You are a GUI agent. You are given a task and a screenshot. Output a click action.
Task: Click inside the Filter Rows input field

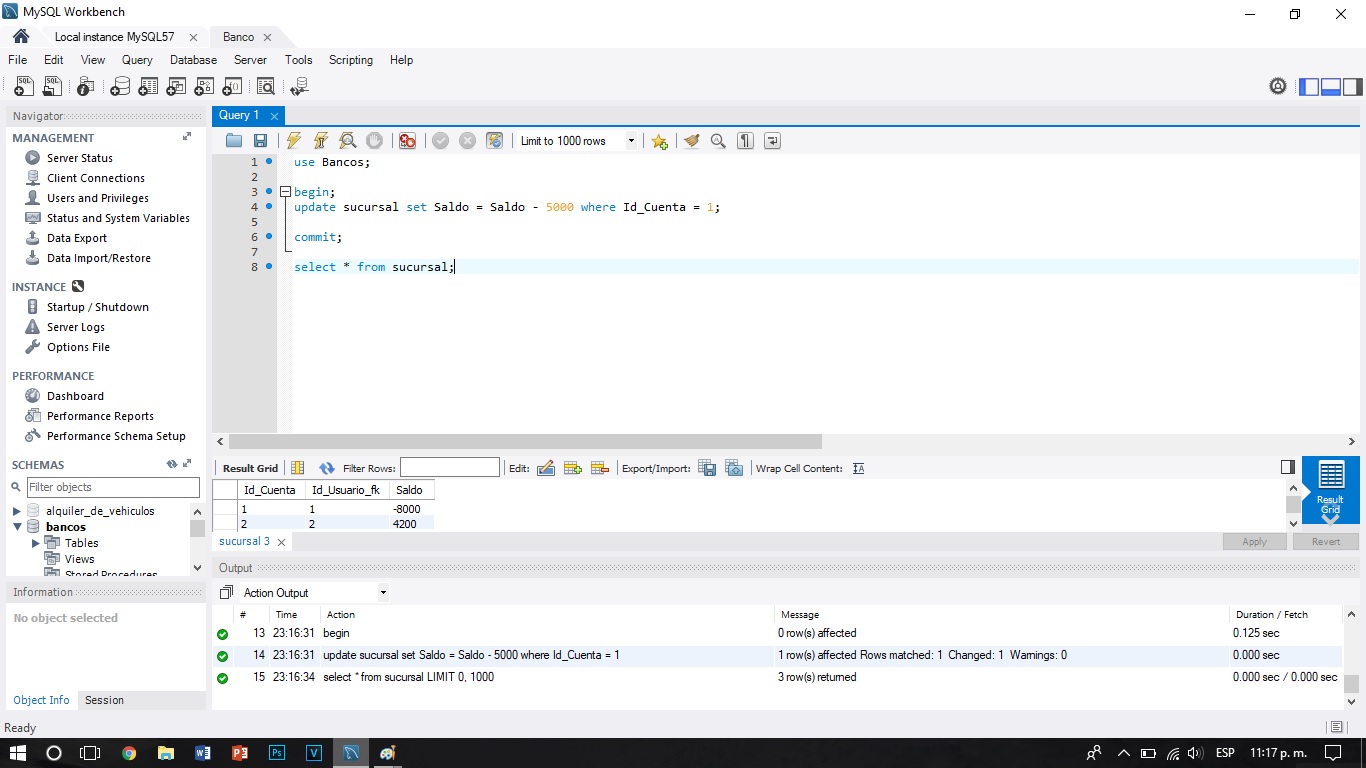449,467
